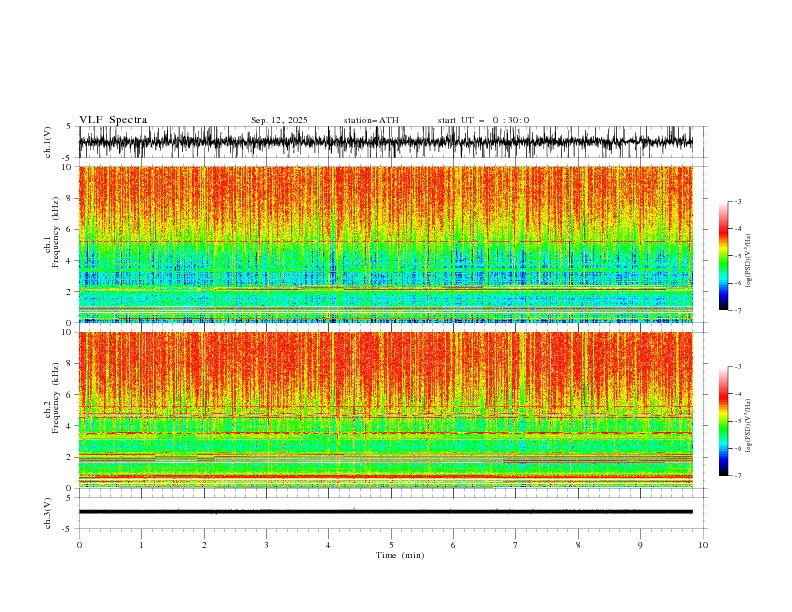Click inside the ch.1 spectrogram panel
The height and width of the screenshot is (612, 792).
(x=385, y=244)
